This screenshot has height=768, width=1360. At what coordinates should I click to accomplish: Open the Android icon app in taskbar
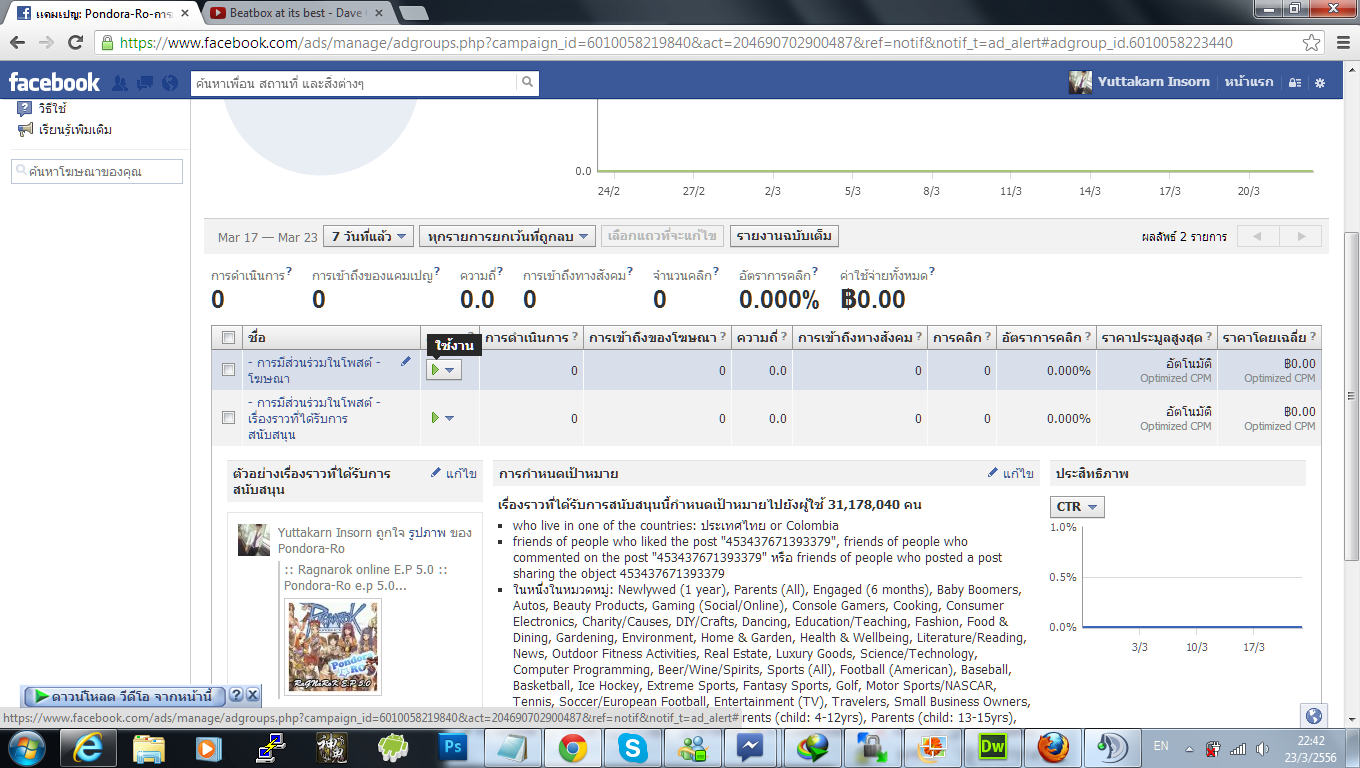(x=393, y=747)
